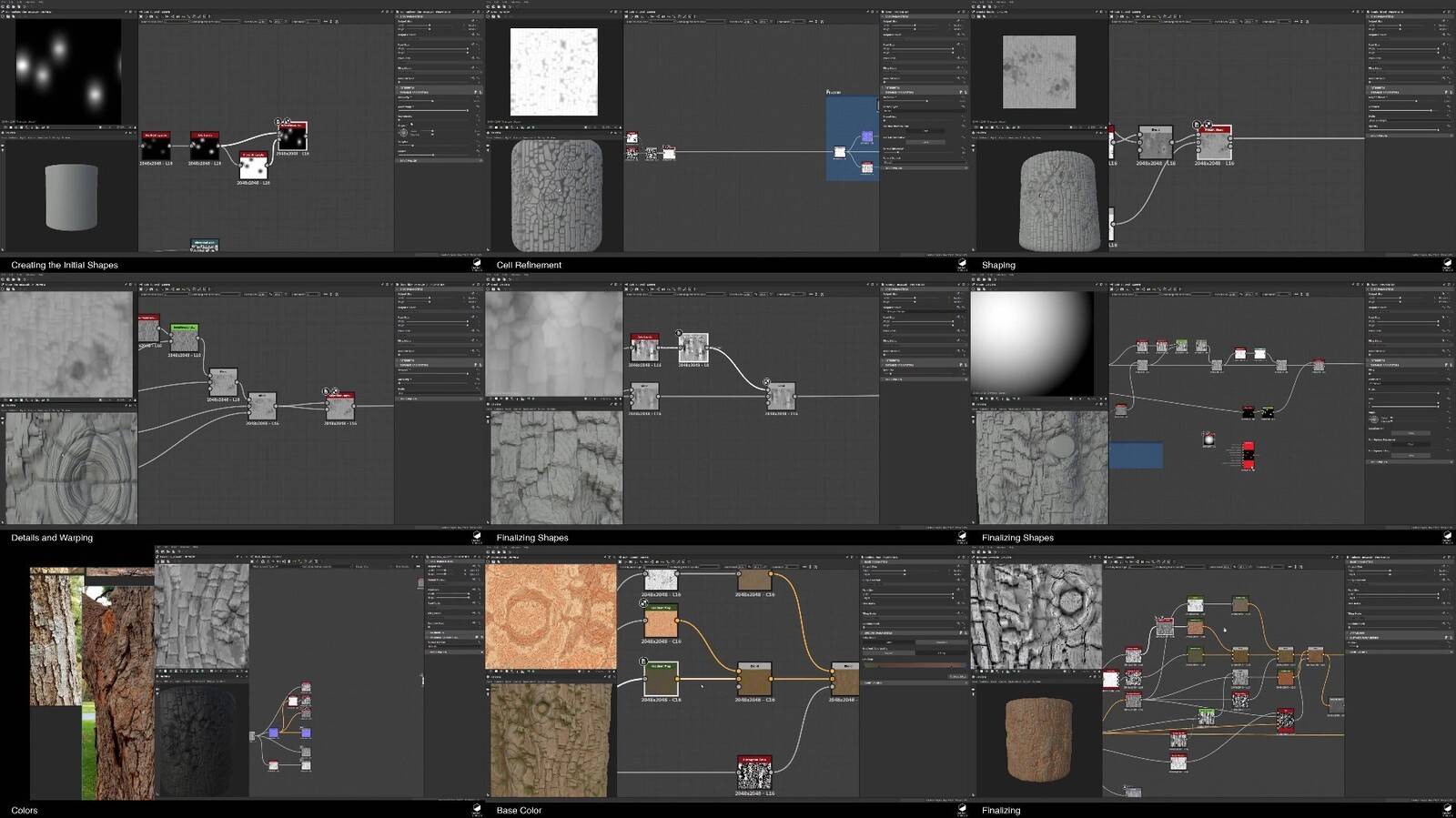Click the 'Cell Refinement' caption
Screen dimensions: 1456x818
click(x=529, y=265)
